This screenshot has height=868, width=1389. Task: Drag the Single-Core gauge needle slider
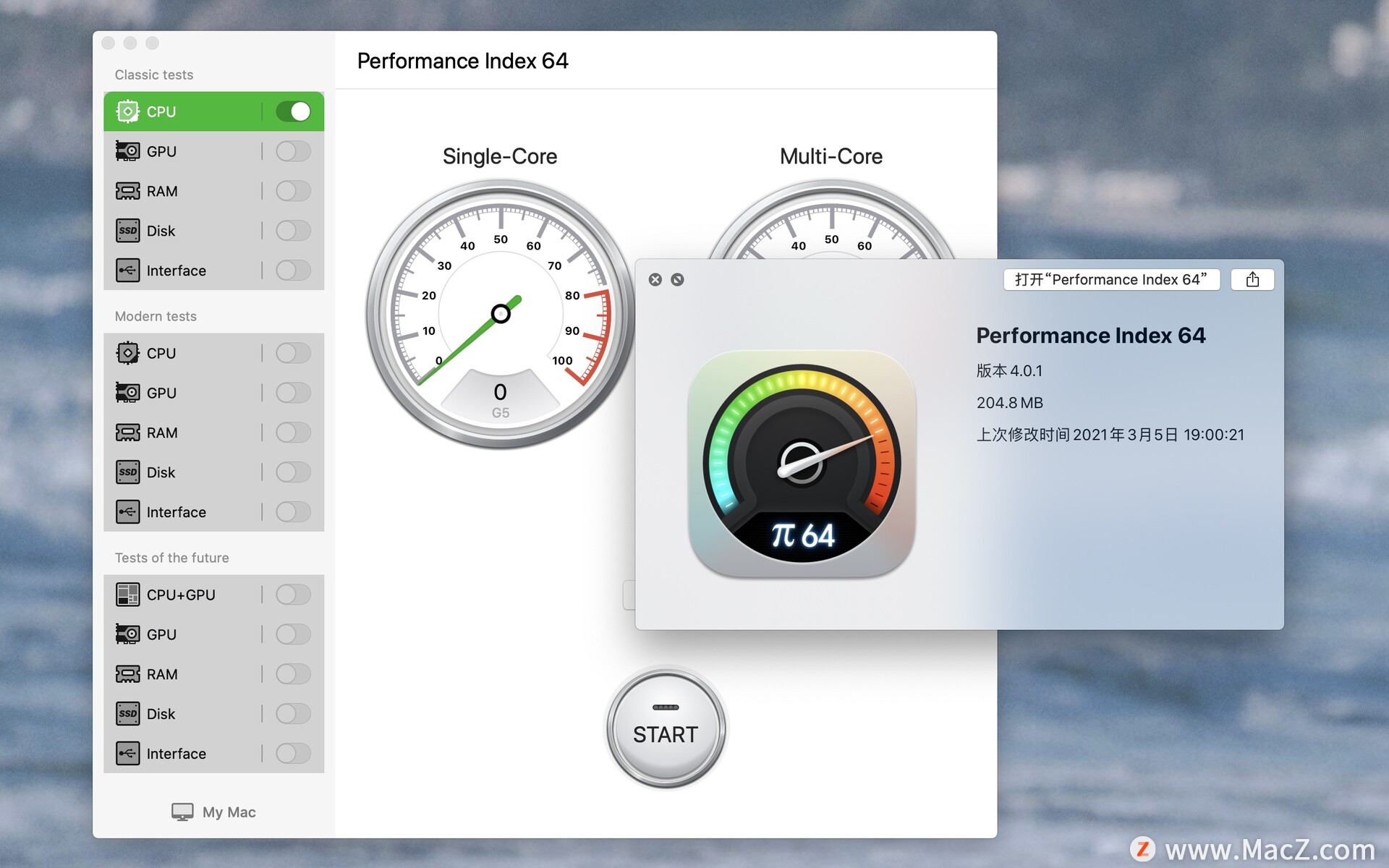coord(500,308)
